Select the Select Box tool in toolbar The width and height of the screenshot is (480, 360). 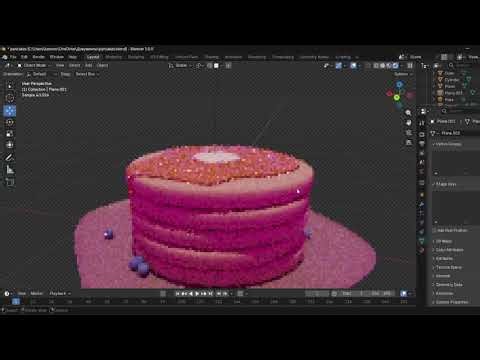(10, 86)
